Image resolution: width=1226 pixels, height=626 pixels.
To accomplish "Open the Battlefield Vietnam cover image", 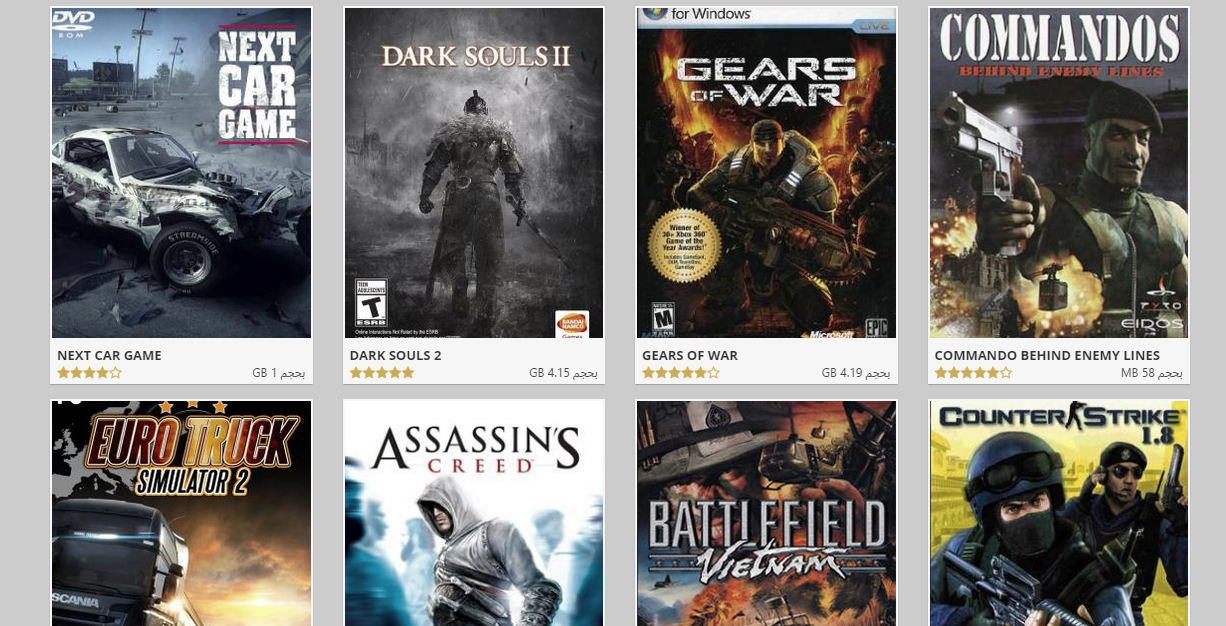I will (766, 513).
